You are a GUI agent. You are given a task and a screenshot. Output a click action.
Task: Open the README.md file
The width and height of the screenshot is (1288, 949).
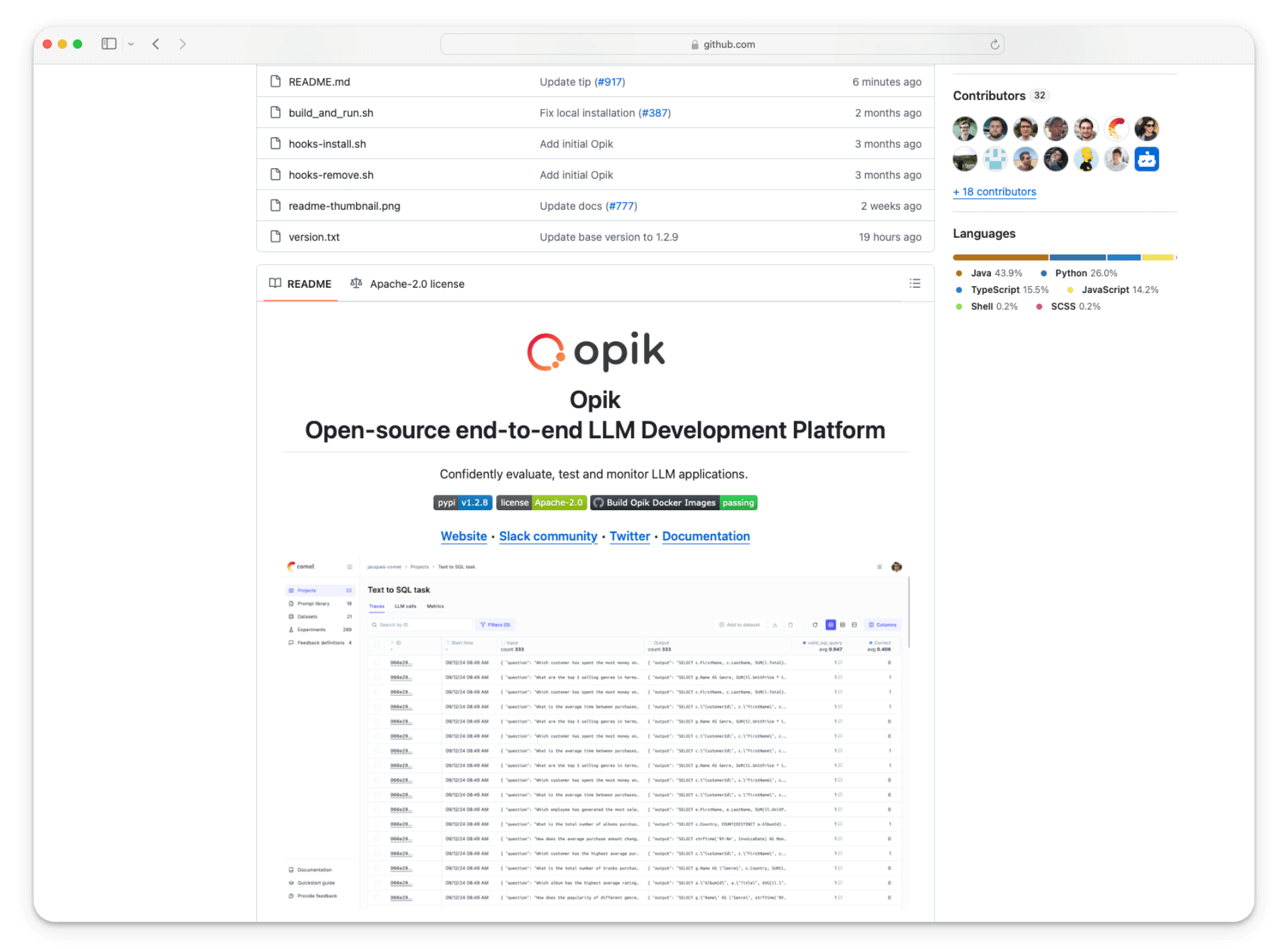[319, 82]
